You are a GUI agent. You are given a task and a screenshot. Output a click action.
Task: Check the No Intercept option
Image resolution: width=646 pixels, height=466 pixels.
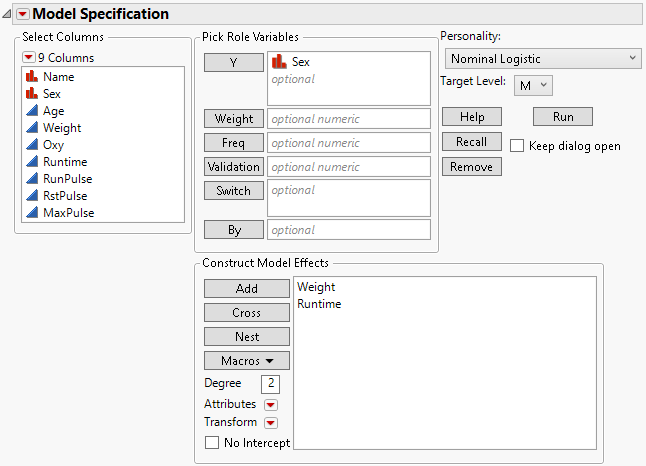click(211, 443)
